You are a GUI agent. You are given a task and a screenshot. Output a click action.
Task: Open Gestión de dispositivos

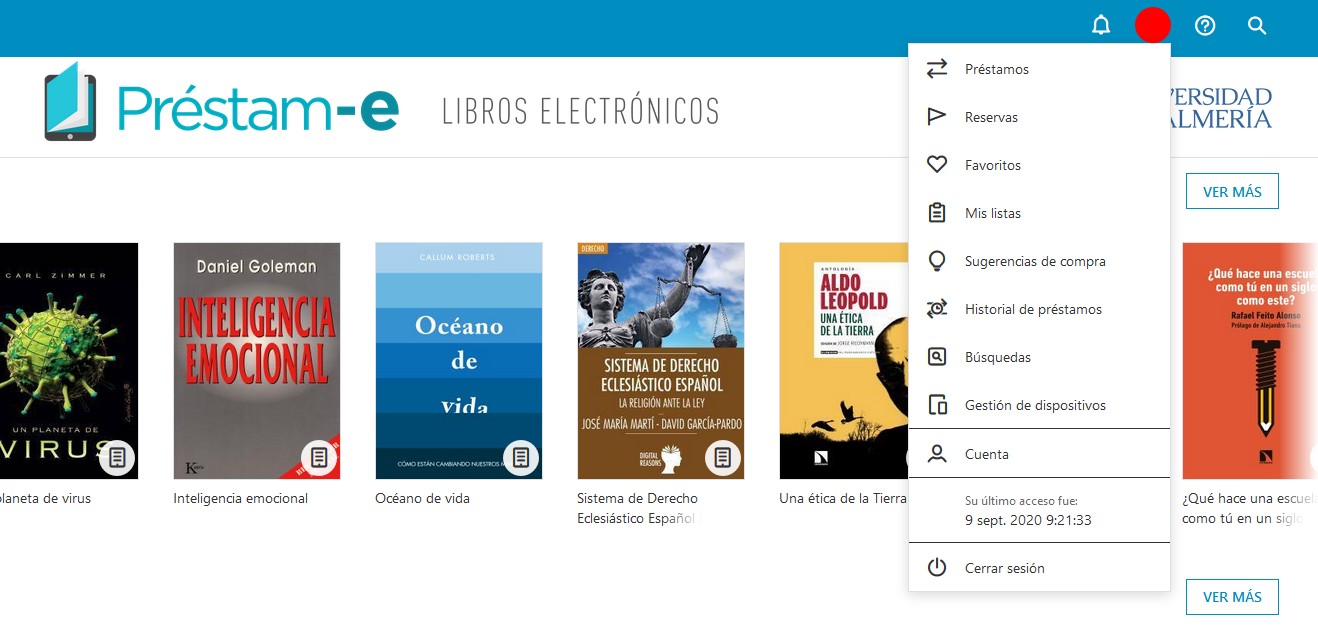[x=1039, y=405]
